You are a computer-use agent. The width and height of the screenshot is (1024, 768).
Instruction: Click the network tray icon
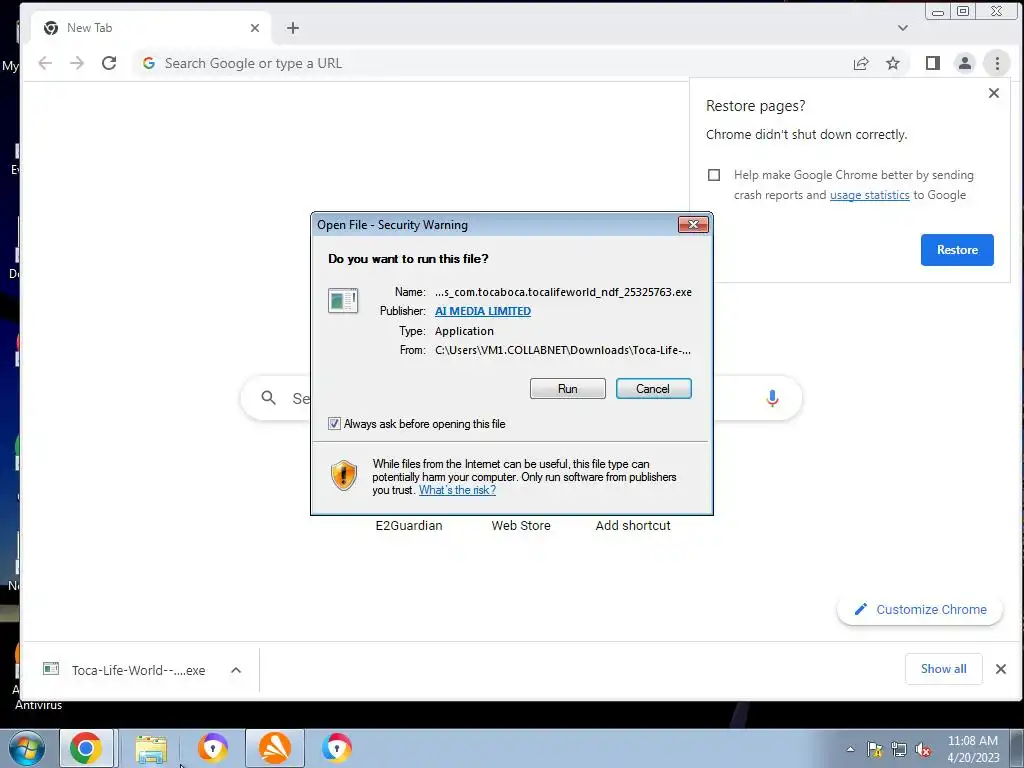899,749
